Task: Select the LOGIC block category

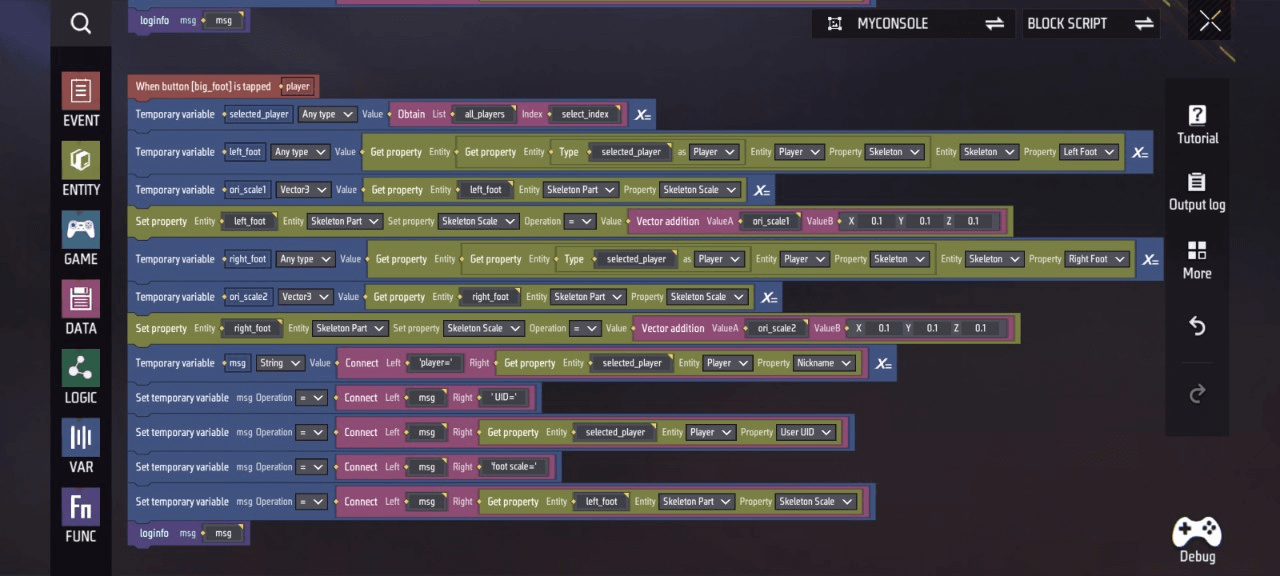Action: coord(81,377)
